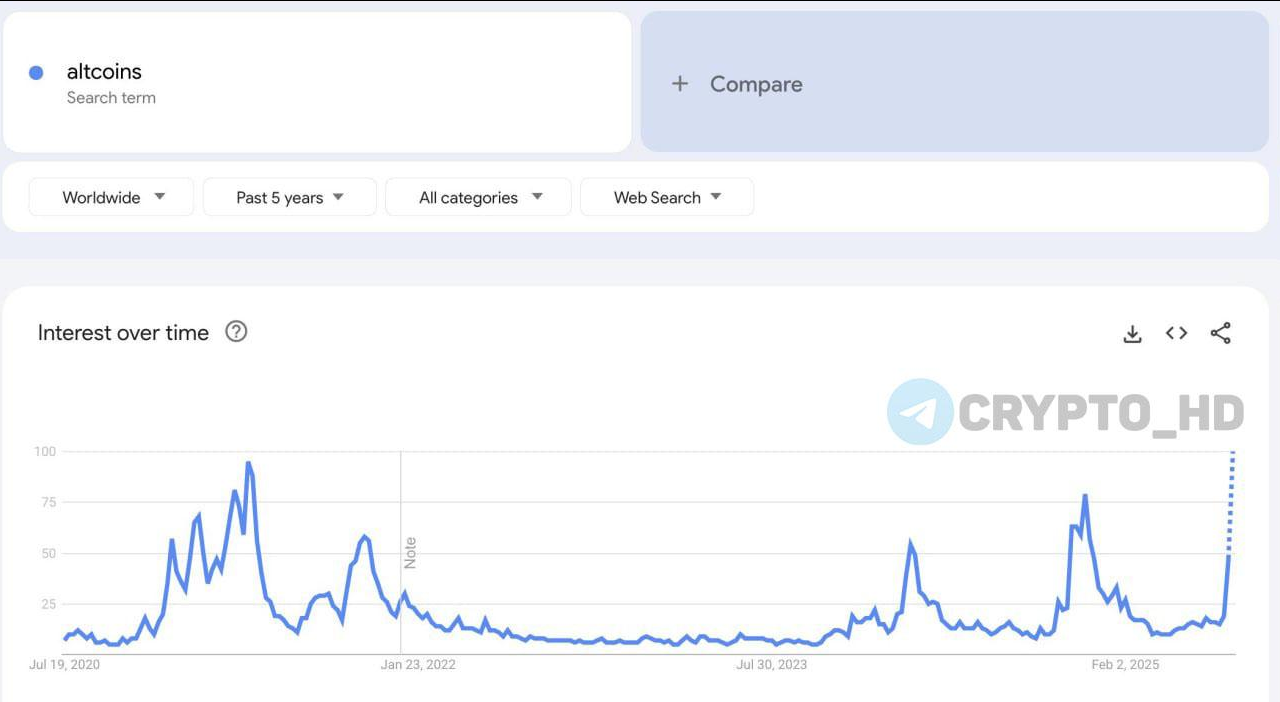The height and width of the screenshot is (702, 1280).
Task: Click the Feb 2, 2025 date label
Action: (x=1125, y=665)
